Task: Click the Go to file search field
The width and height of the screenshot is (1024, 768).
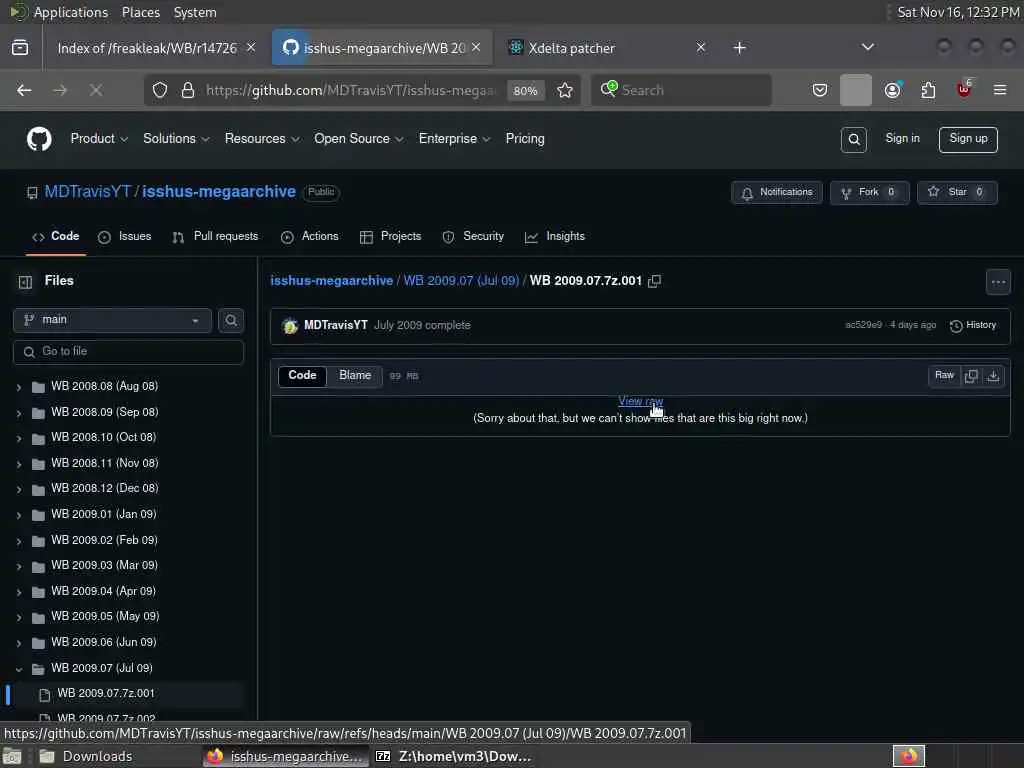Action: pos(128,352)
